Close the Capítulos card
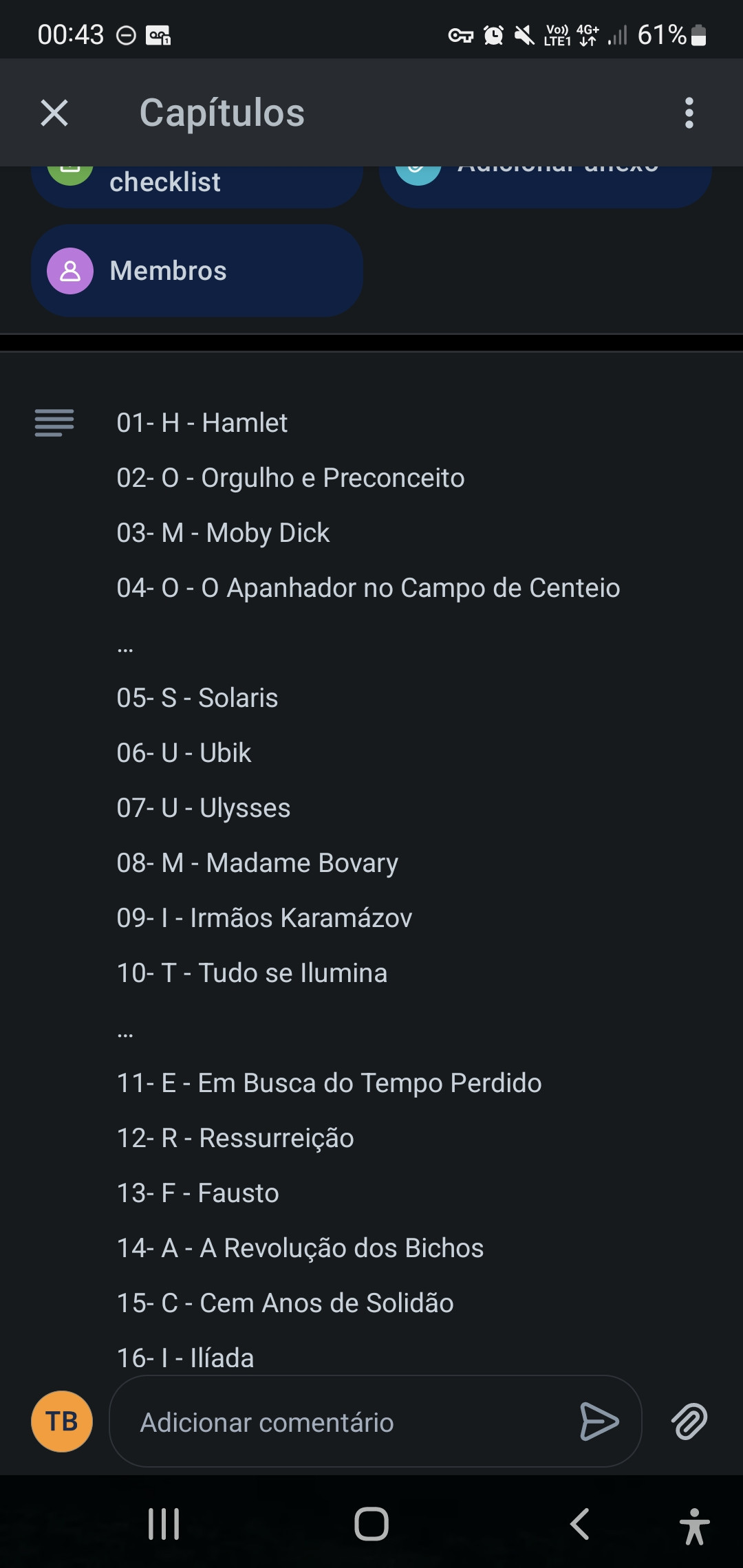 (54, 113)
